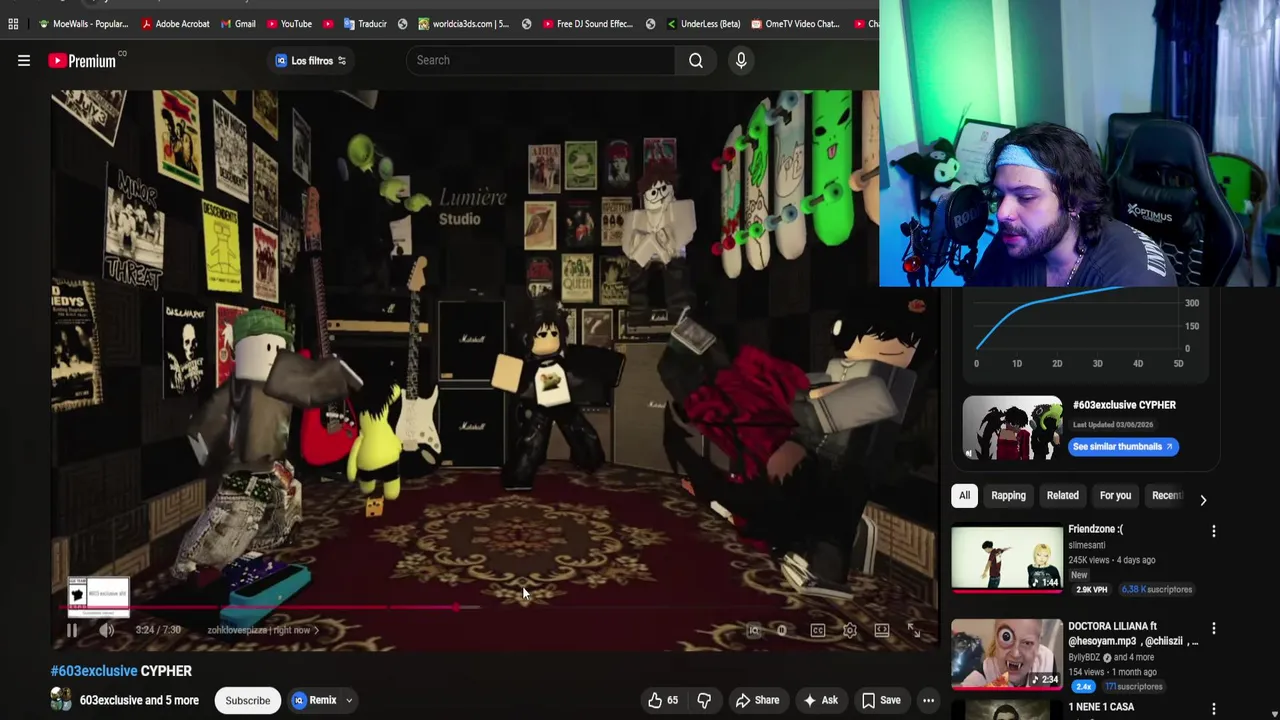Ask about this video with Ask button
The width and height of the screenshot is (1280, 720).
coord(821,700)
